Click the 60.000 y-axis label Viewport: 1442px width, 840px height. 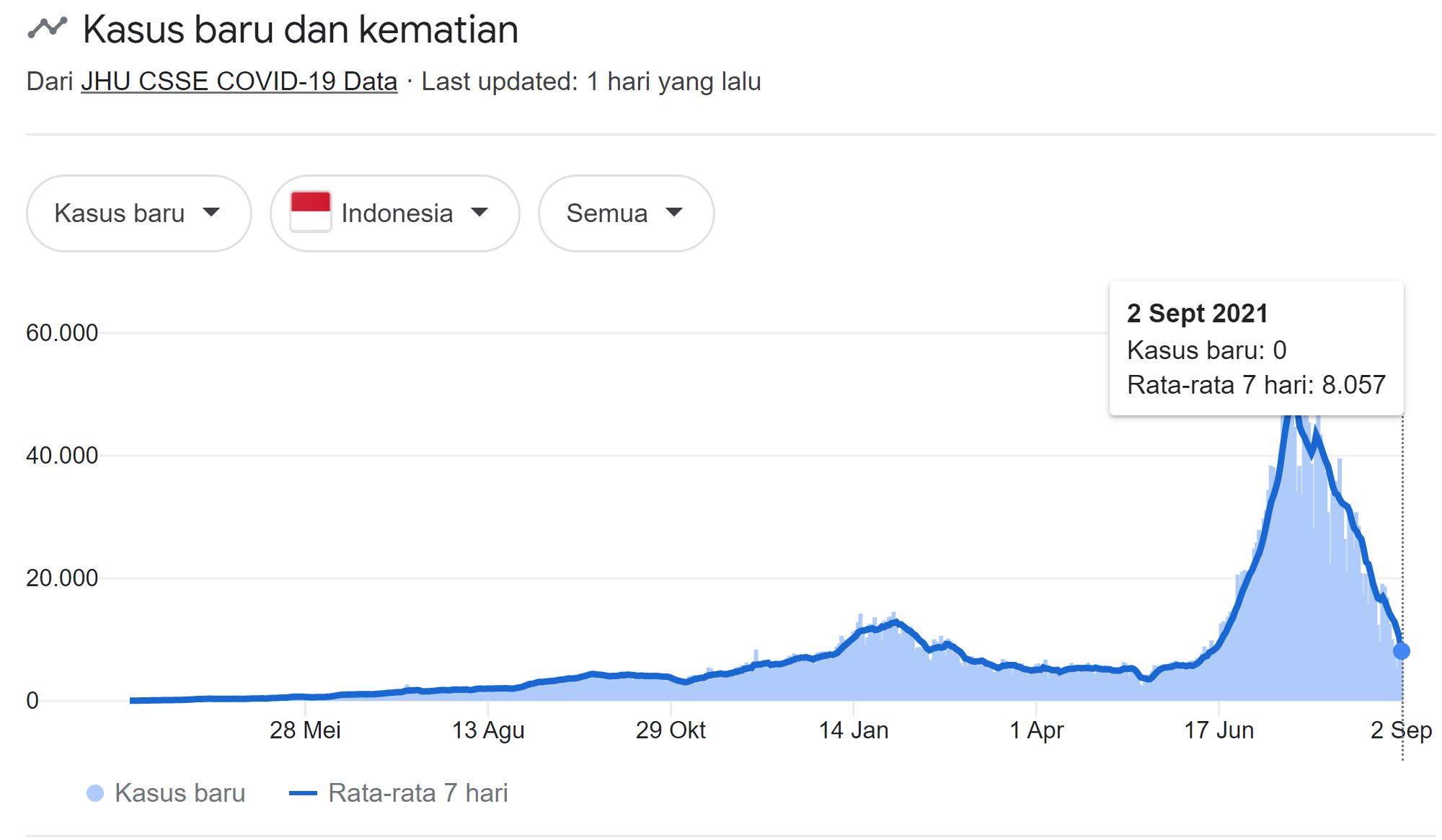click(x=62, y=333)
